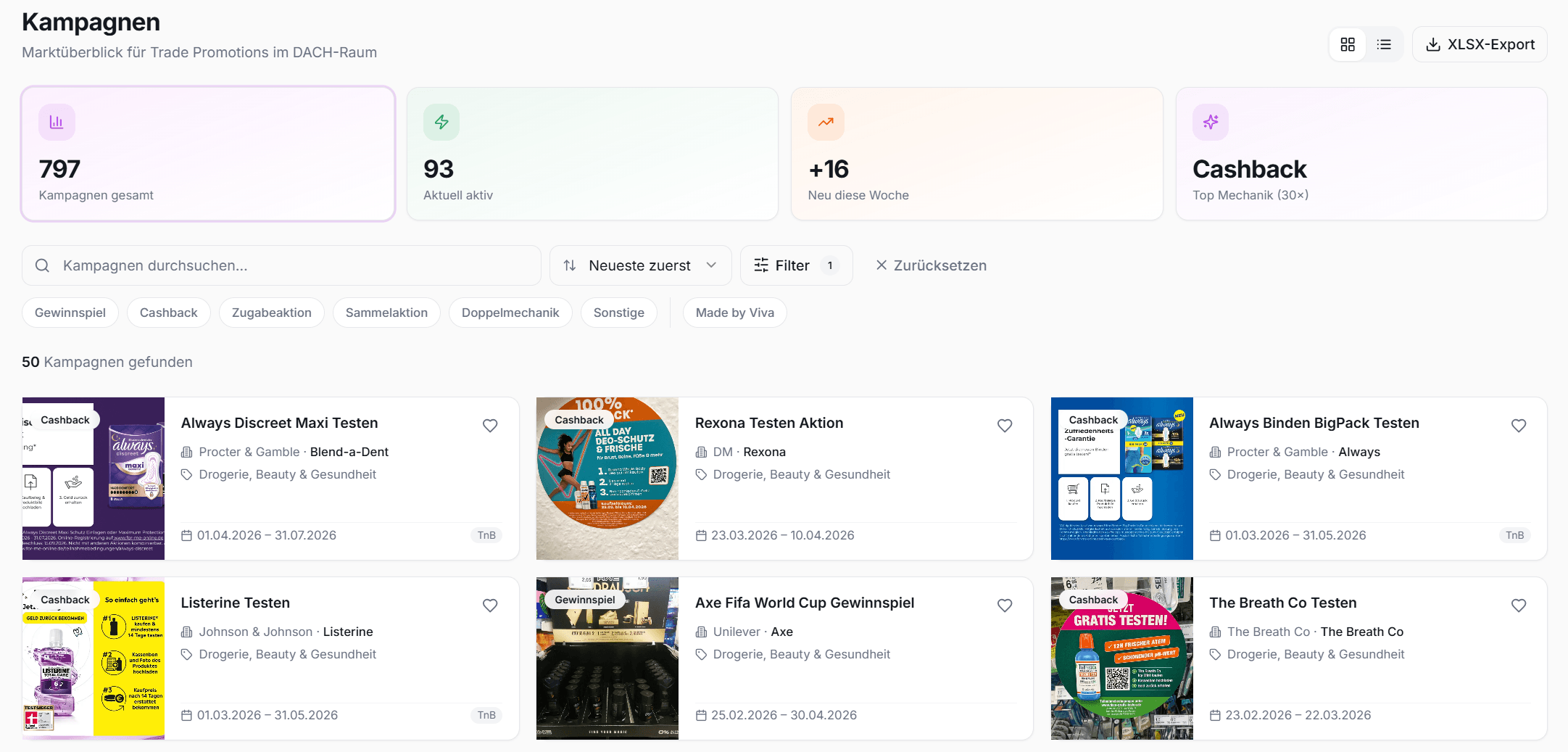Favorite the Always Discreet Maxi Testen campaign
Viewport: 1568px width, 752px height.
(490, 426)
